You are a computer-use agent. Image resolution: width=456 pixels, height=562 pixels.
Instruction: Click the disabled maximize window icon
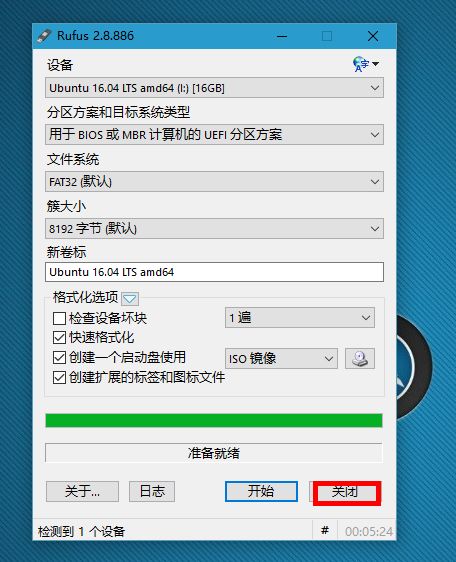[327, 36]
